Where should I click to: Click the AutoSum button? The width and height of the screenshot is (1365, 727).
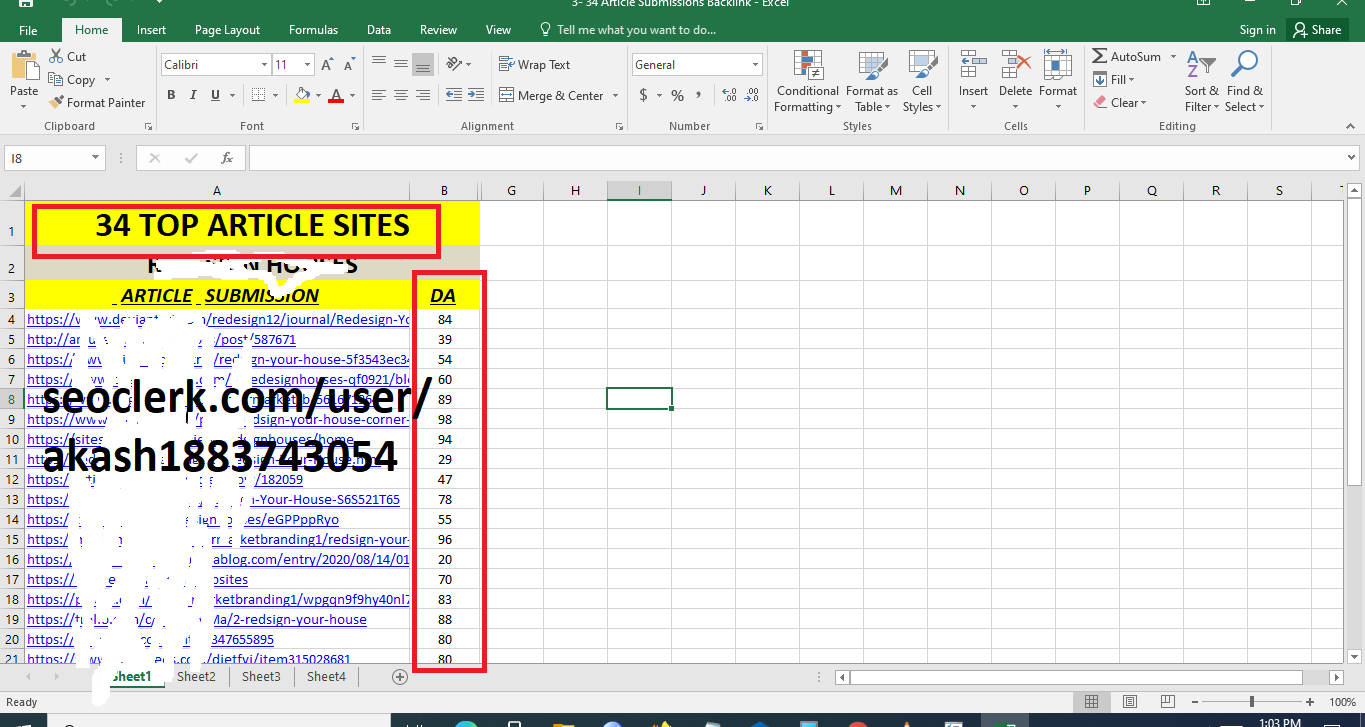point(1127,57)
